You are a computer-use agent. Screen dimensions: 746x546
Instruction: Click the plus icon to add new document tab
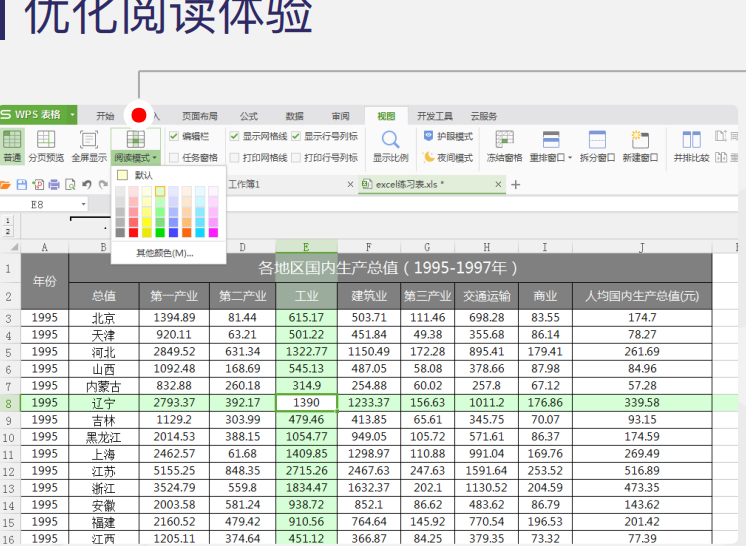coord(516,185)
